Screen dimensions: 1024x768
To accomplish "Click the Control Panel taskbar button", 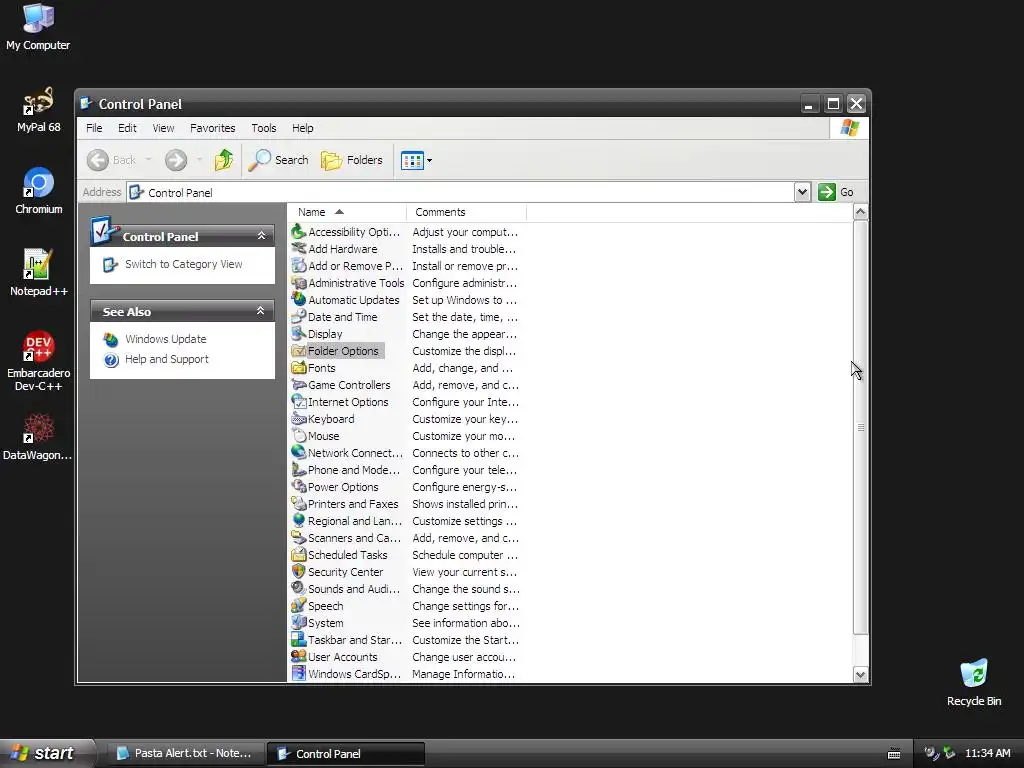I will pyautogui.click(x=346, y=754).
